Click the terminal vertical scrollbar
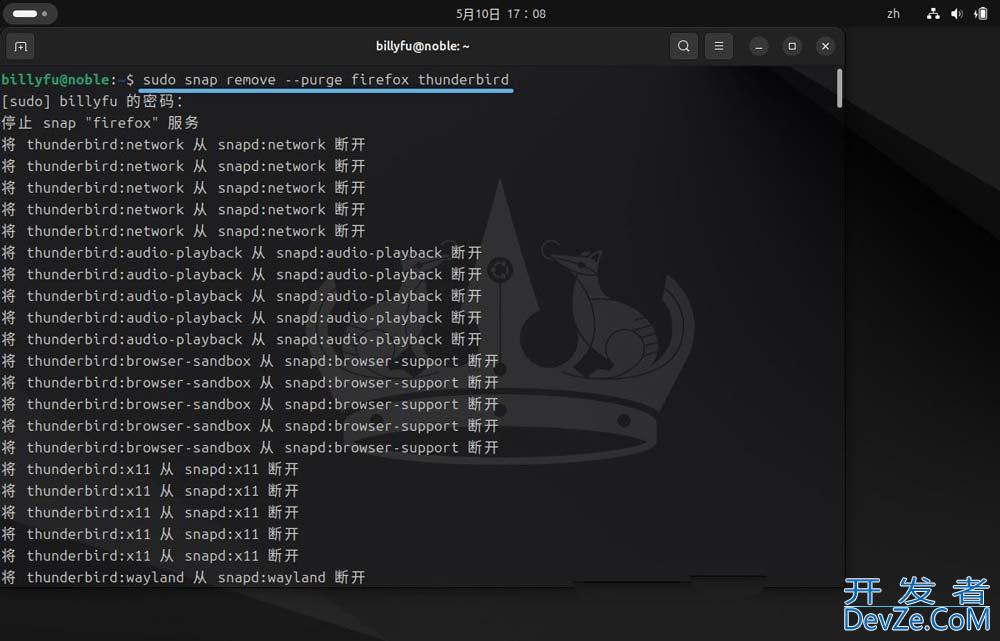The height and width of the screenshot is (641, 1000). (x=839, y=88)
